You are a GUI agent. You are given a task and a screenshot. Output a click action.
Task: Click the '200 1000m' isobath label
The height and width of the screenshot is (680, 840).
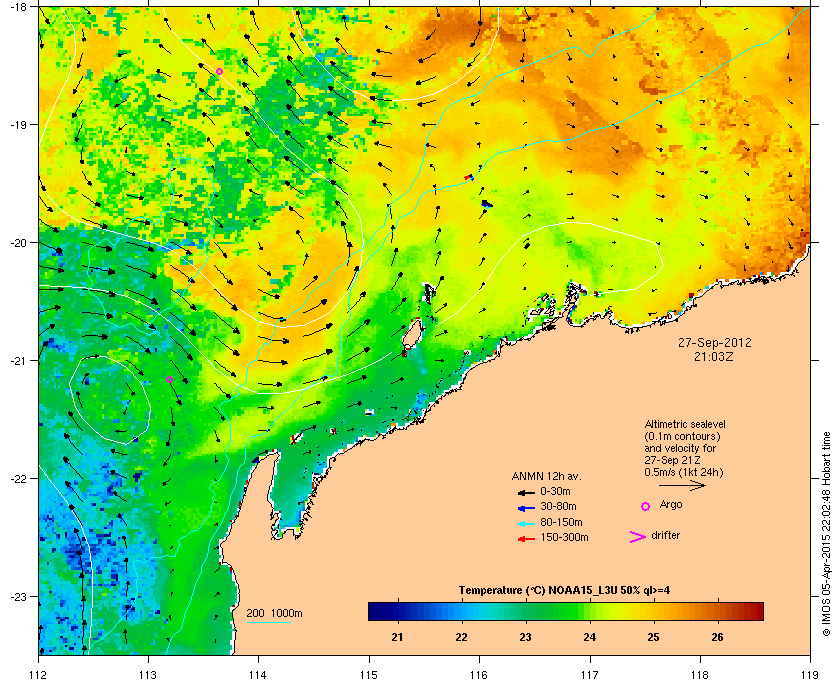274,613
